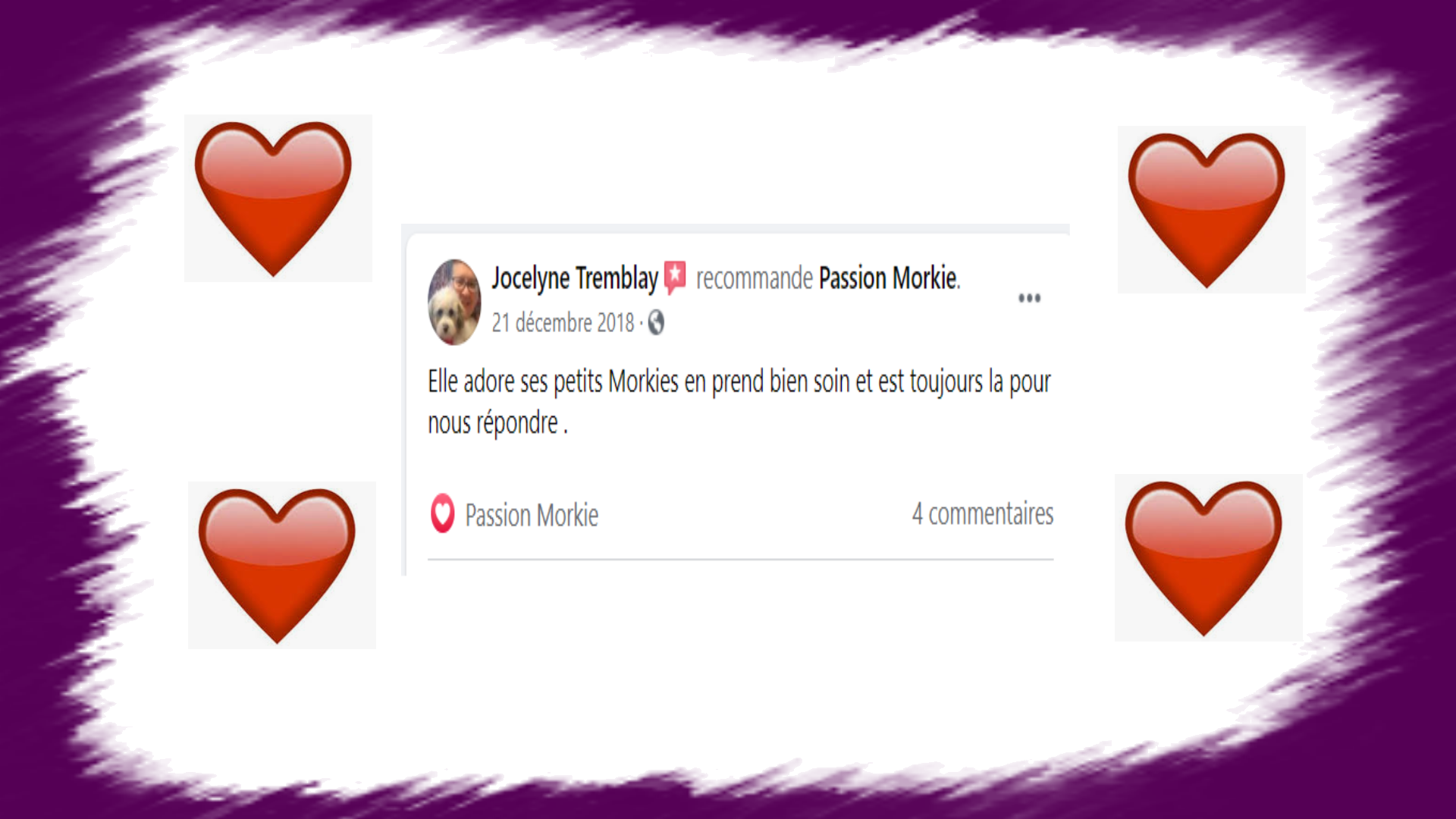Open Jocelyne Tremblay's profile picture

coord(454,302)
